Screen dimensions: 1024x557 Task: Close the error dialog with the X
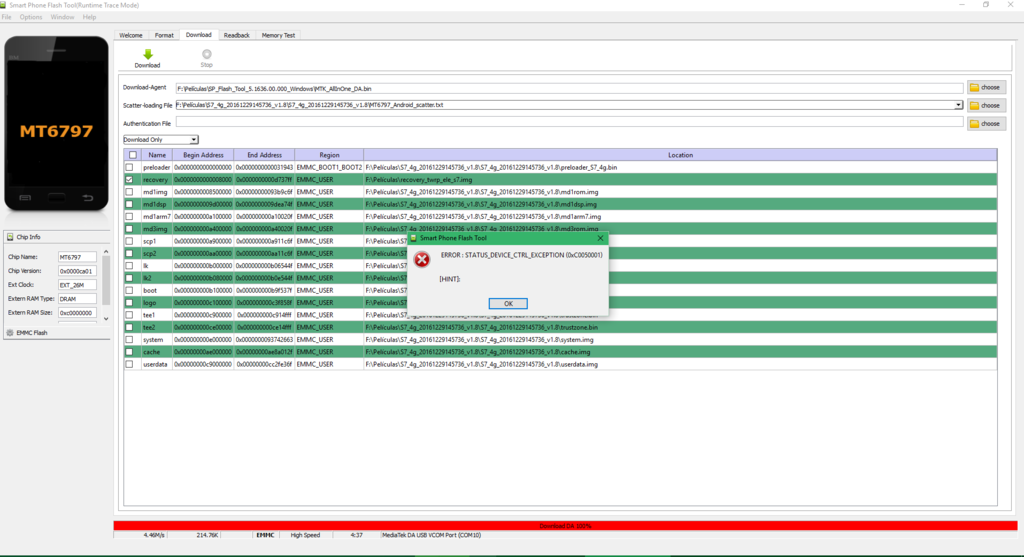[600, 238]
